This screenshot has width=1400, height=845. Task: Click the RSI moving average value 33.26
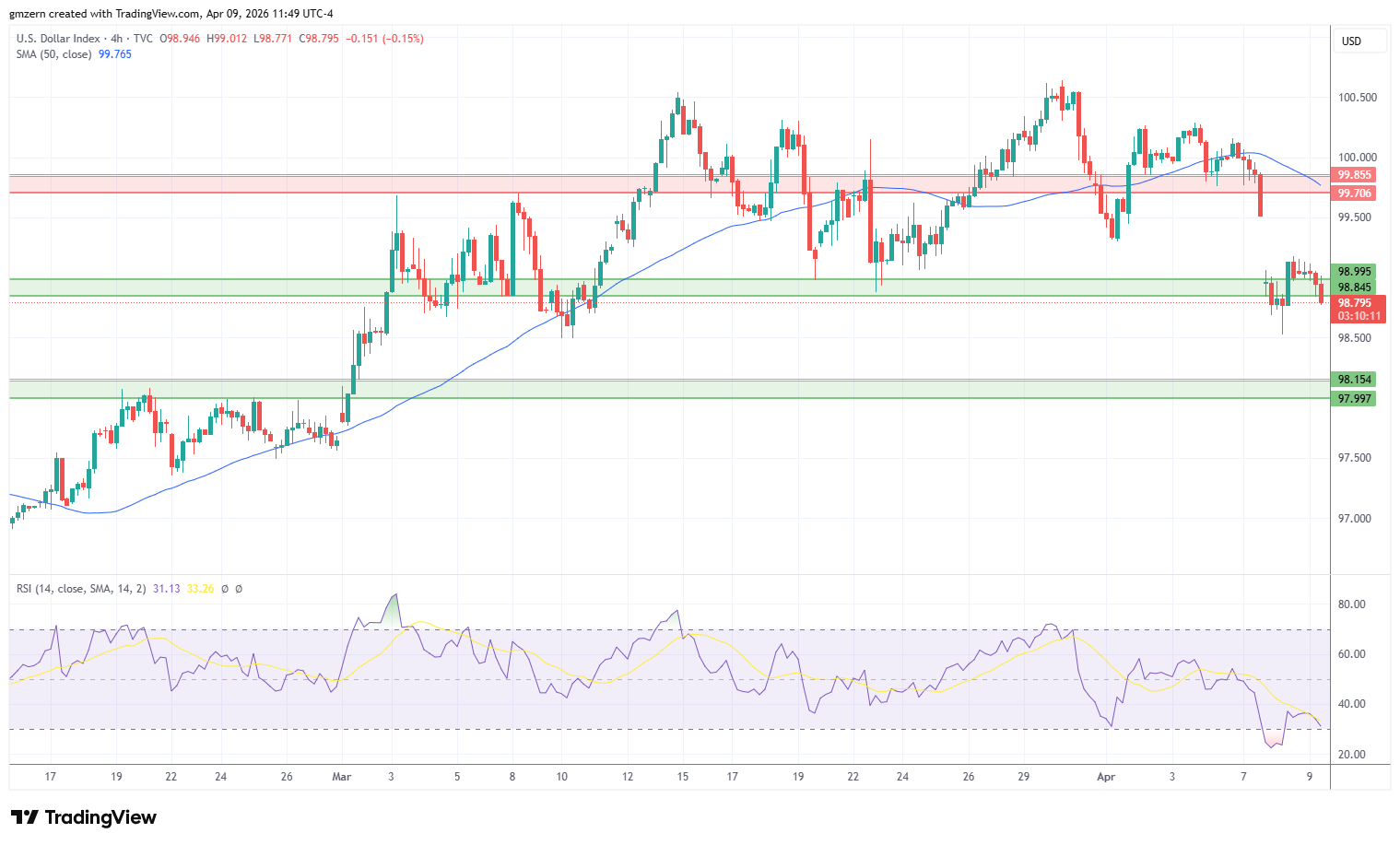(x=201, y=589)
